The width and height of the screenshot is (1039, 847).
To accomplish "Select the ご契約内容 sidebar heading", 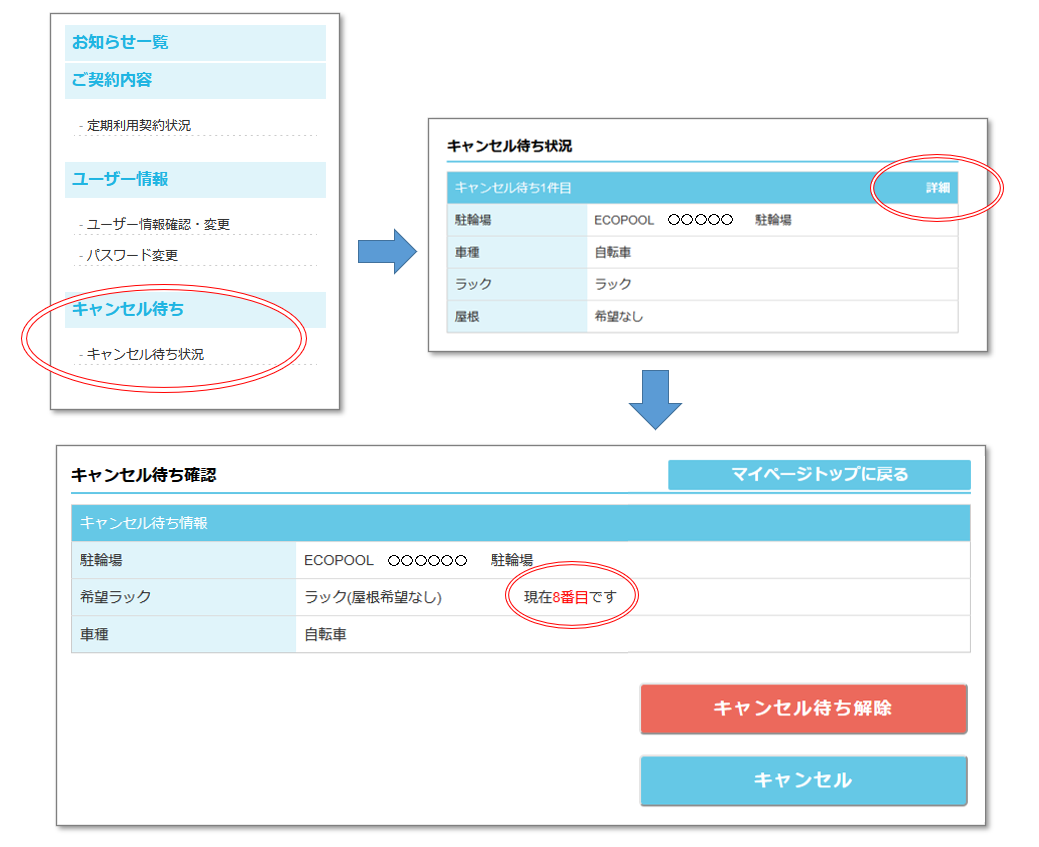I will (x=112, y=80).
